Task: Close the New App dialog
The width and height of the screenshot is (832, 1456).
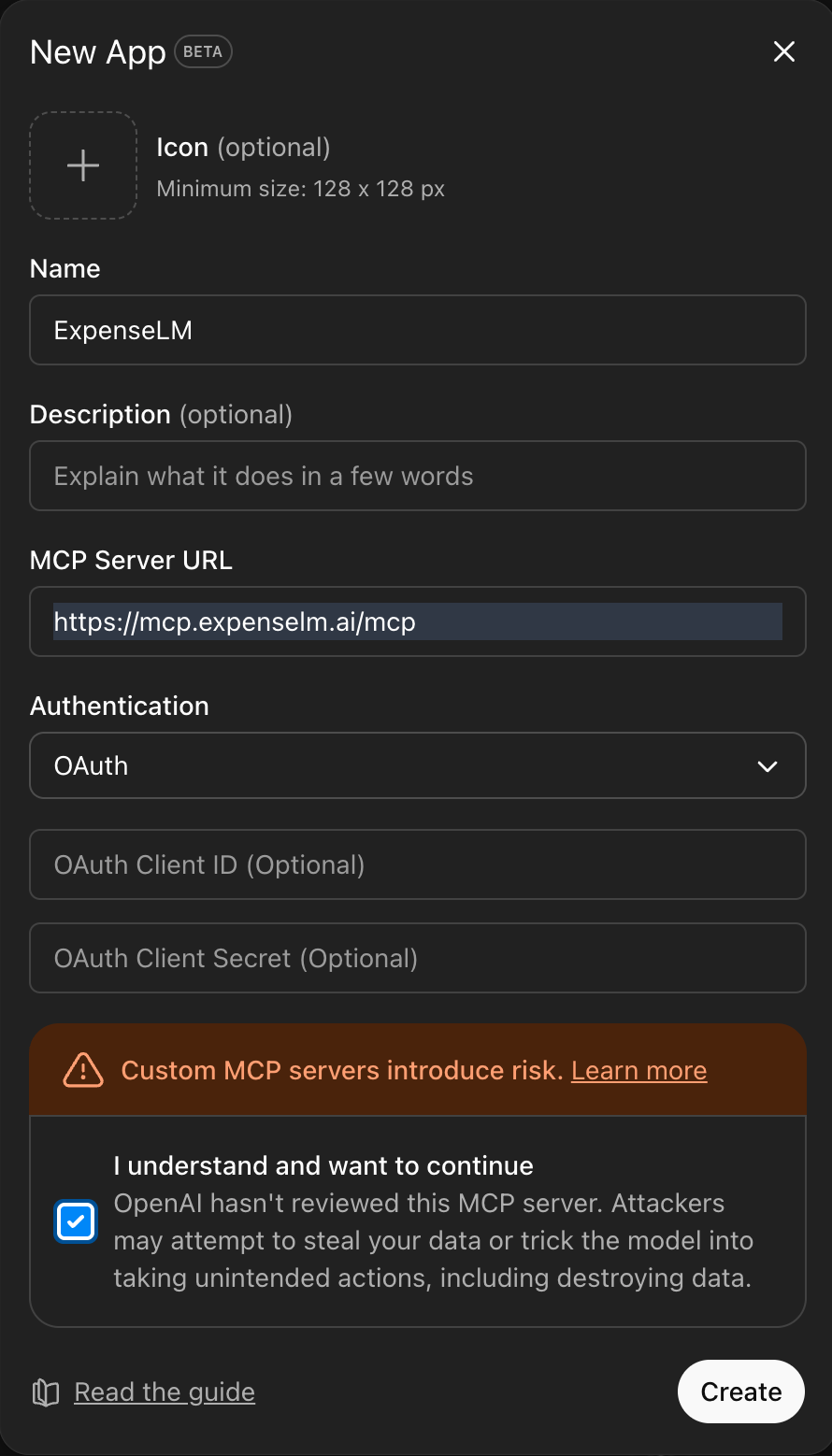Action: (x=783, y=52)
